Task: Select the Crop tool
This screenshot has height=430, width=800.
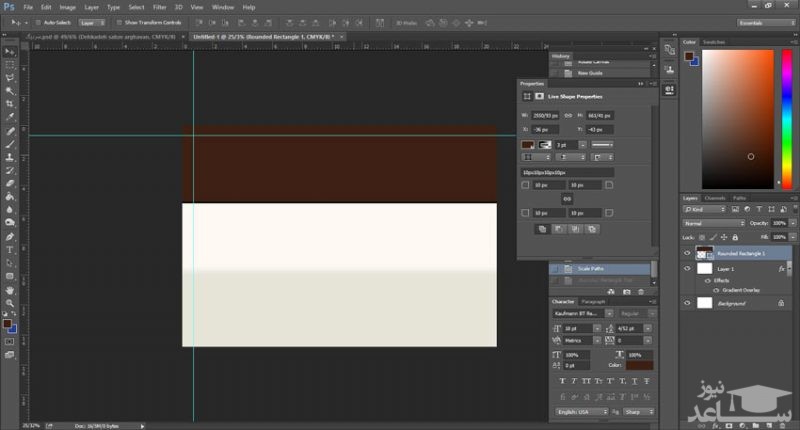Action: click(x=10, y=104)
